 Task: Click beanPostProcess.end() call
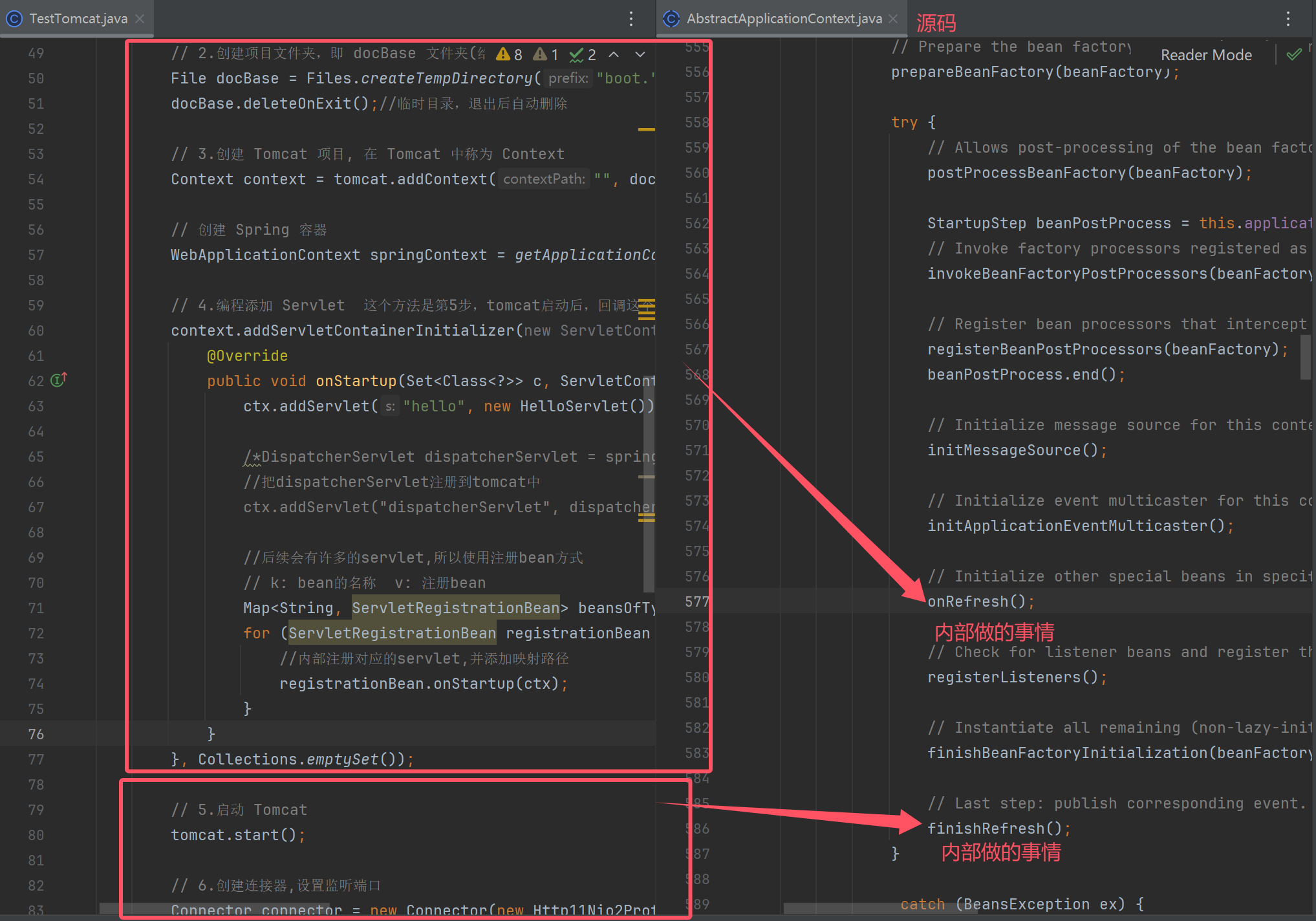coord(1026,374)
